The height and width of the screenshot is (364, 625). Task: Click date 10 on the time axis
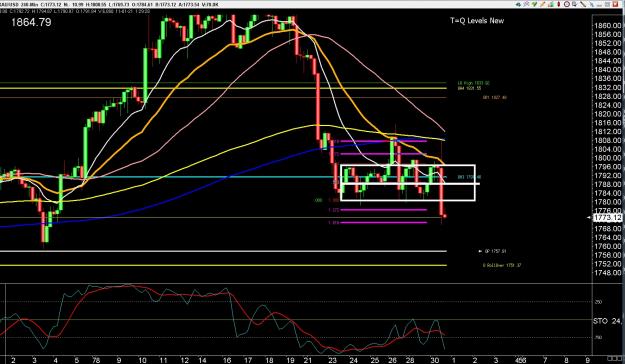(142, 360)
